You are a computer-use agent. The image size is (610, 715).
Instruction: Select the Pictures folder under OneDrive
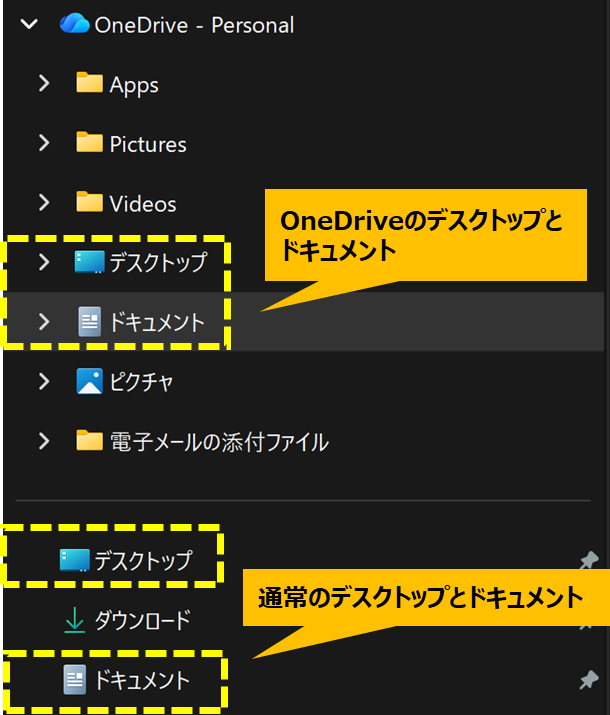(147, 145)
